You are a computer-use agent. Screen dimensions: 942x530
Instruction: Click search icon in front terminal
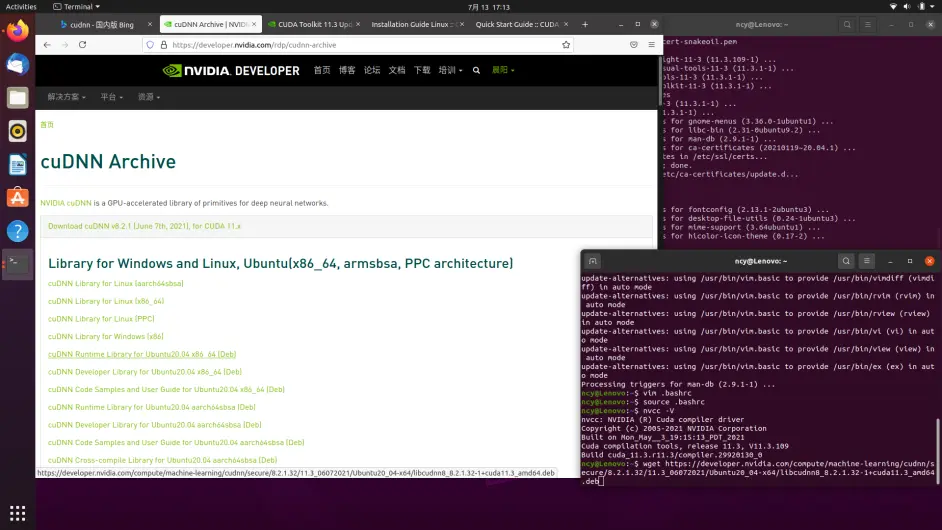(846, 261)
